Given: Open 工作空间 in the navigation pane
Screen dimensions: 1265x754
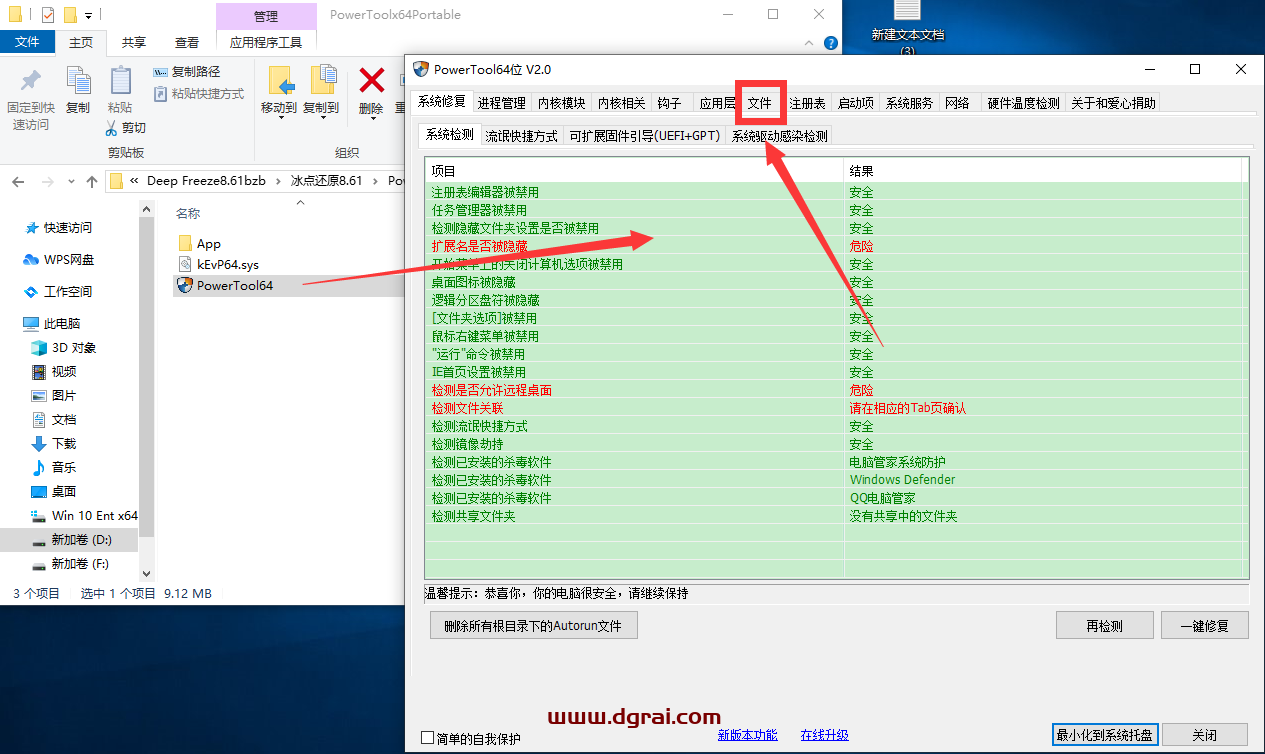Looking at the screenshot, I should pos(59,292).
